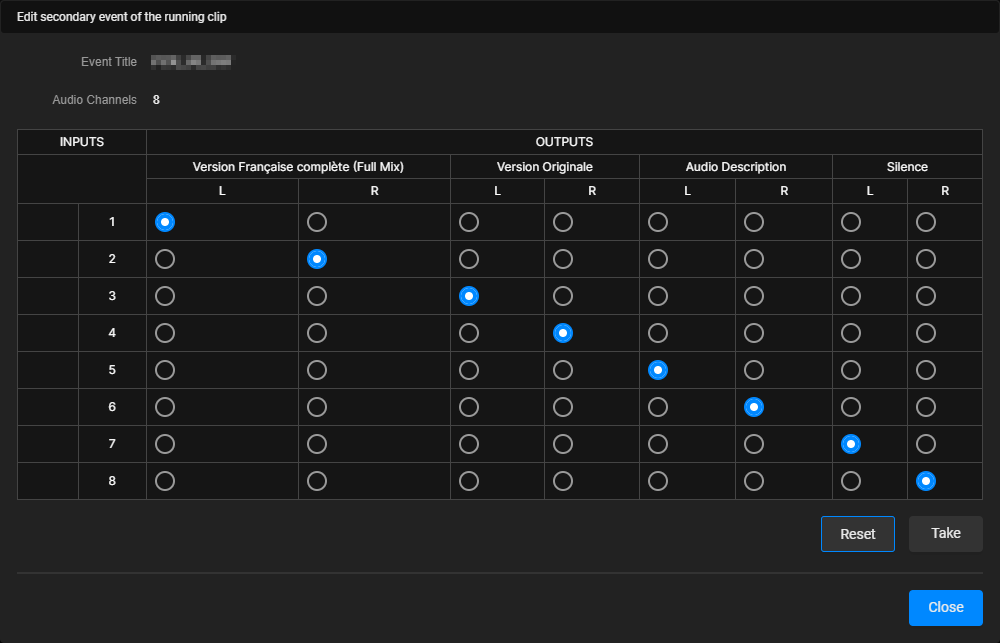Click the INPUTS header cell
This screenshot has height=643, width=1000.
[x=80, y=141]
